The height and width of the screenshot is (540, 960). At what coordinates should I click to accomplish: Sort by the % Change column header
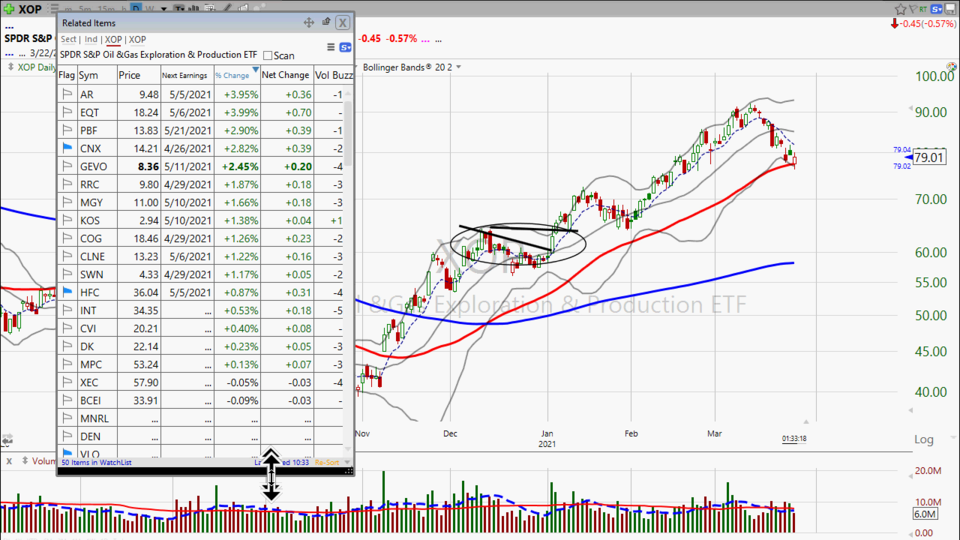(x=235, y=75)
